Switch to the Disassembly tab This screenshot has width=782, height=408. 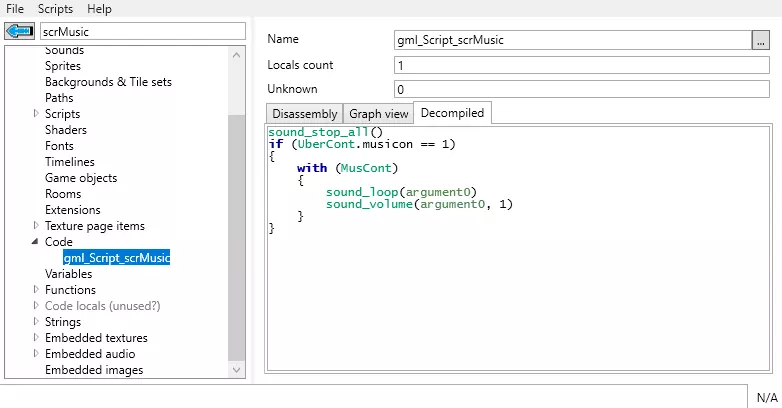pos(304,114)
